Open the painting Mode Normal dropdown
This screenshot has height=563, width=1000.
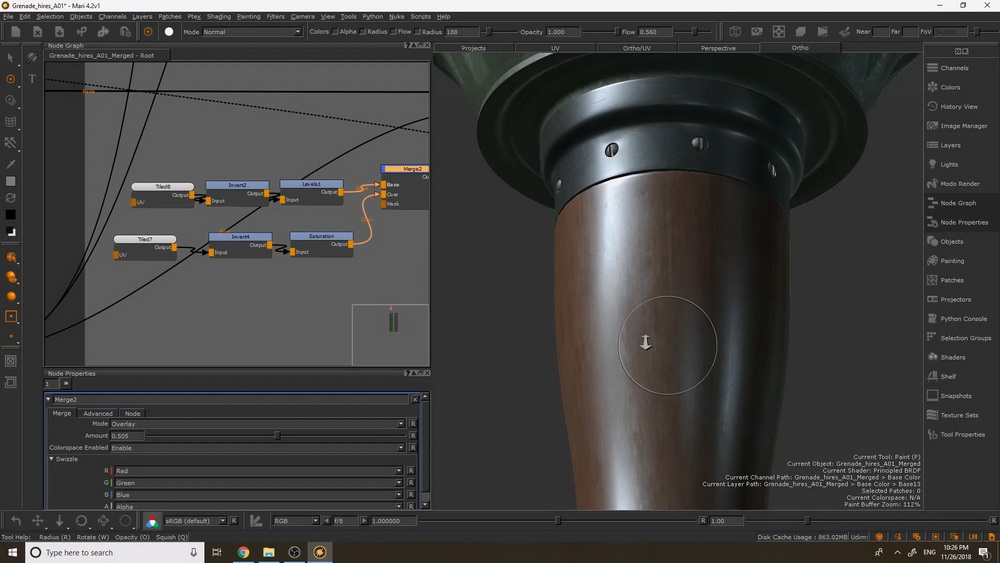(x=252, y=32)
